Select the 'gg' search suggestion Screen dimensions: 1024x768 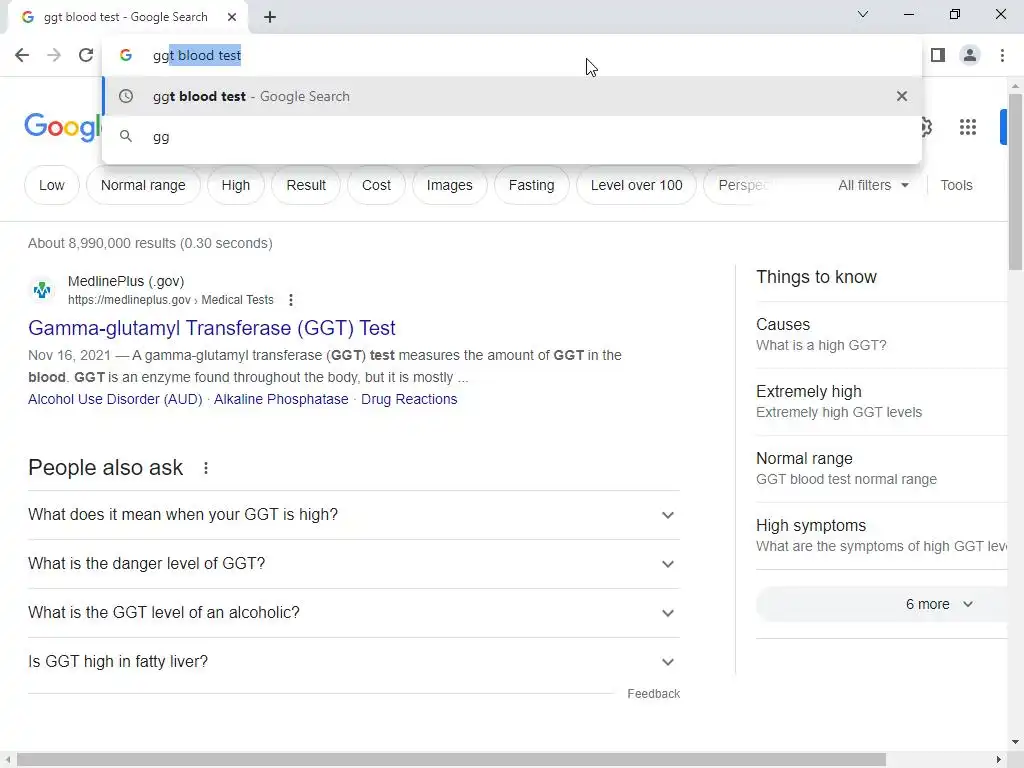(x=512, y=136)
